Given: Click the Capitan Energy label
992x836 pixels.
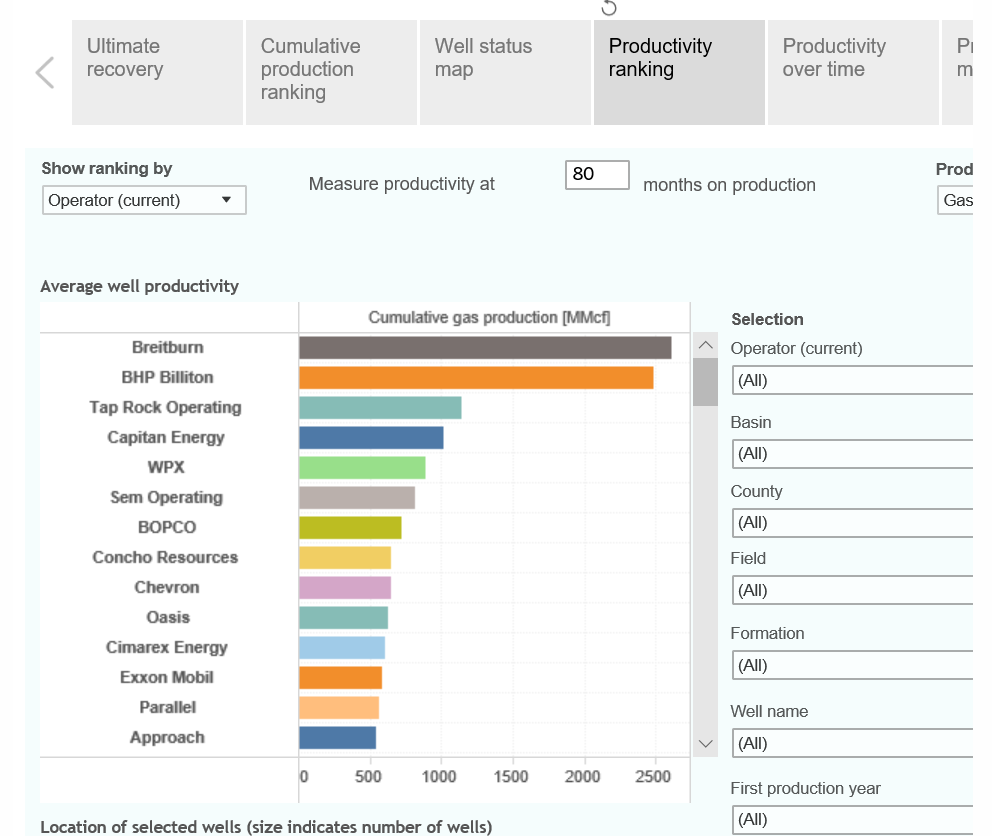Looking at the screenshot, I should [166, 437].
